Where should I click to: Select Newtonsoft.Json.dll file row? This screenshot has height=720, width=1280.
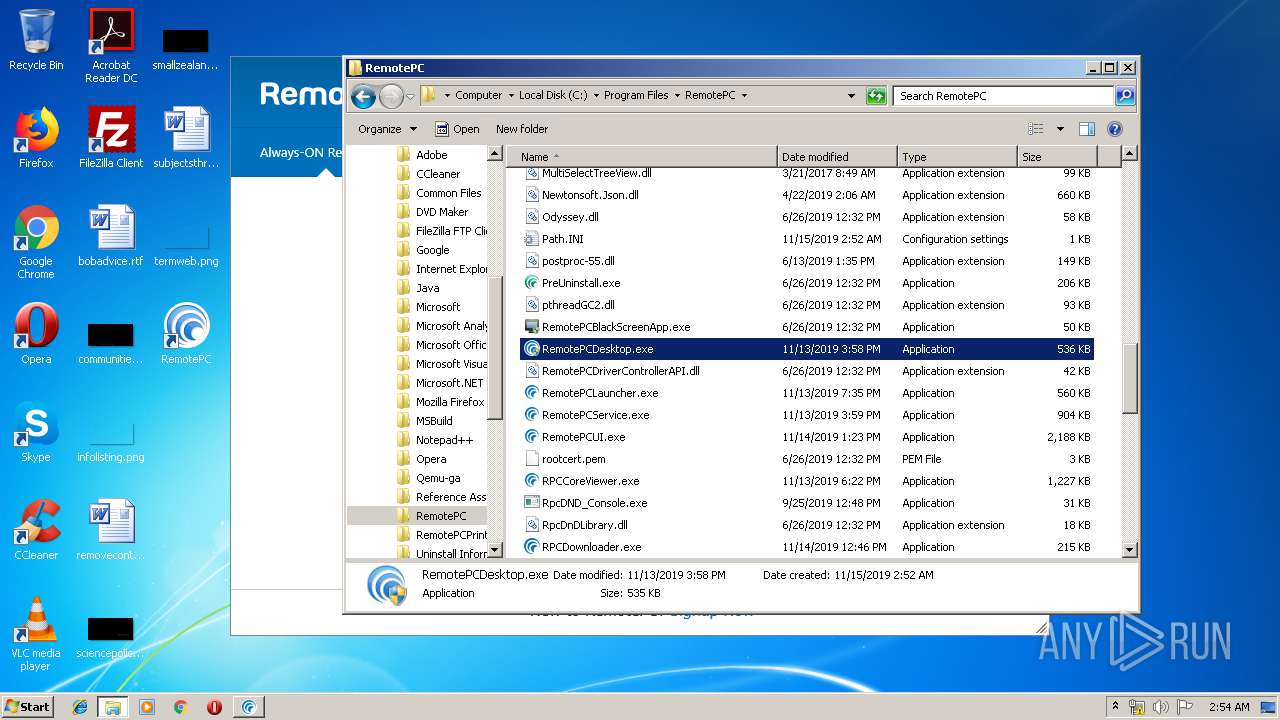(807, 195)
